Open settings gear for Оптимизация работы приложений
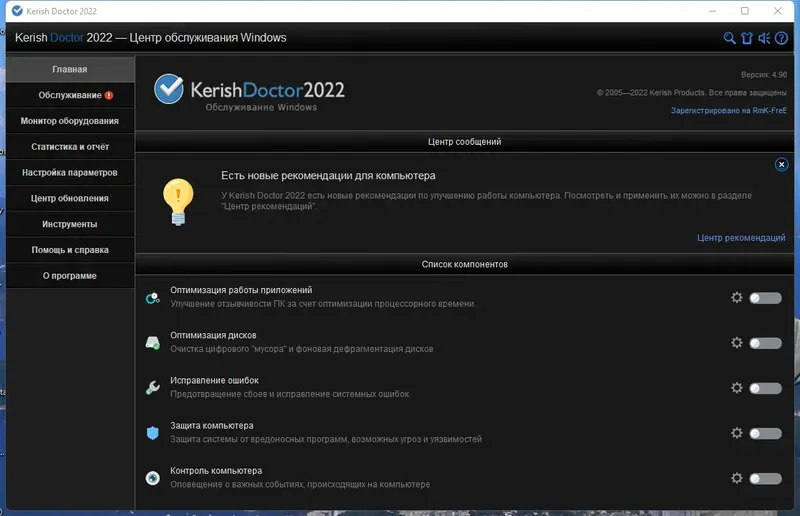 [x=736, y=298]
